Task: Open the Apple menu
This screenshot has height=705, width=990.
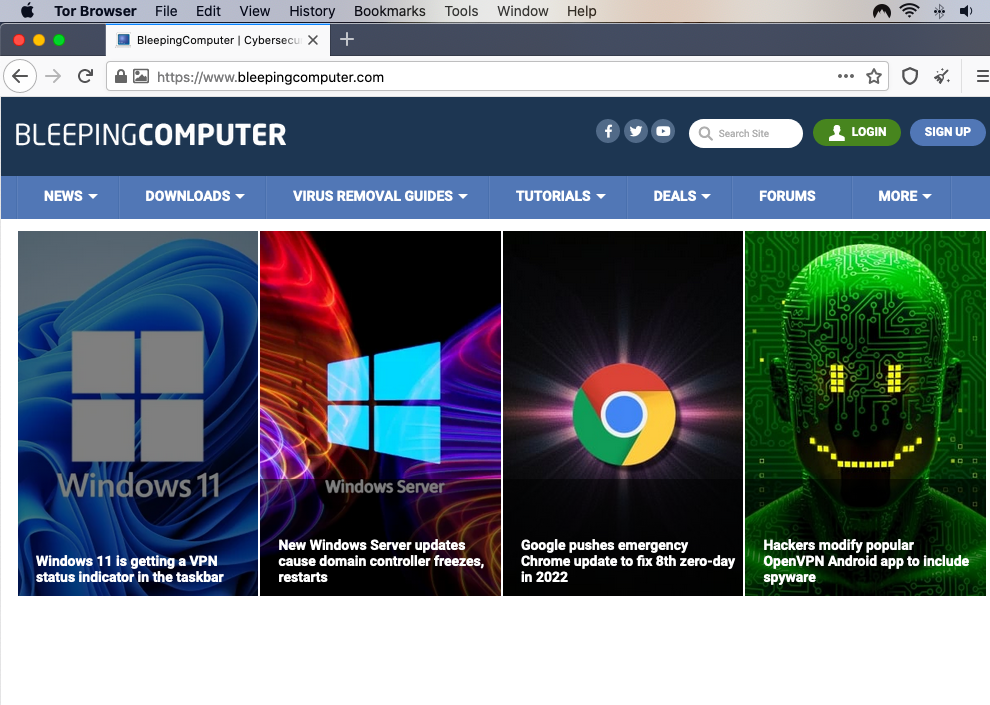Action: pyautogui.click(x=27, y=11)
